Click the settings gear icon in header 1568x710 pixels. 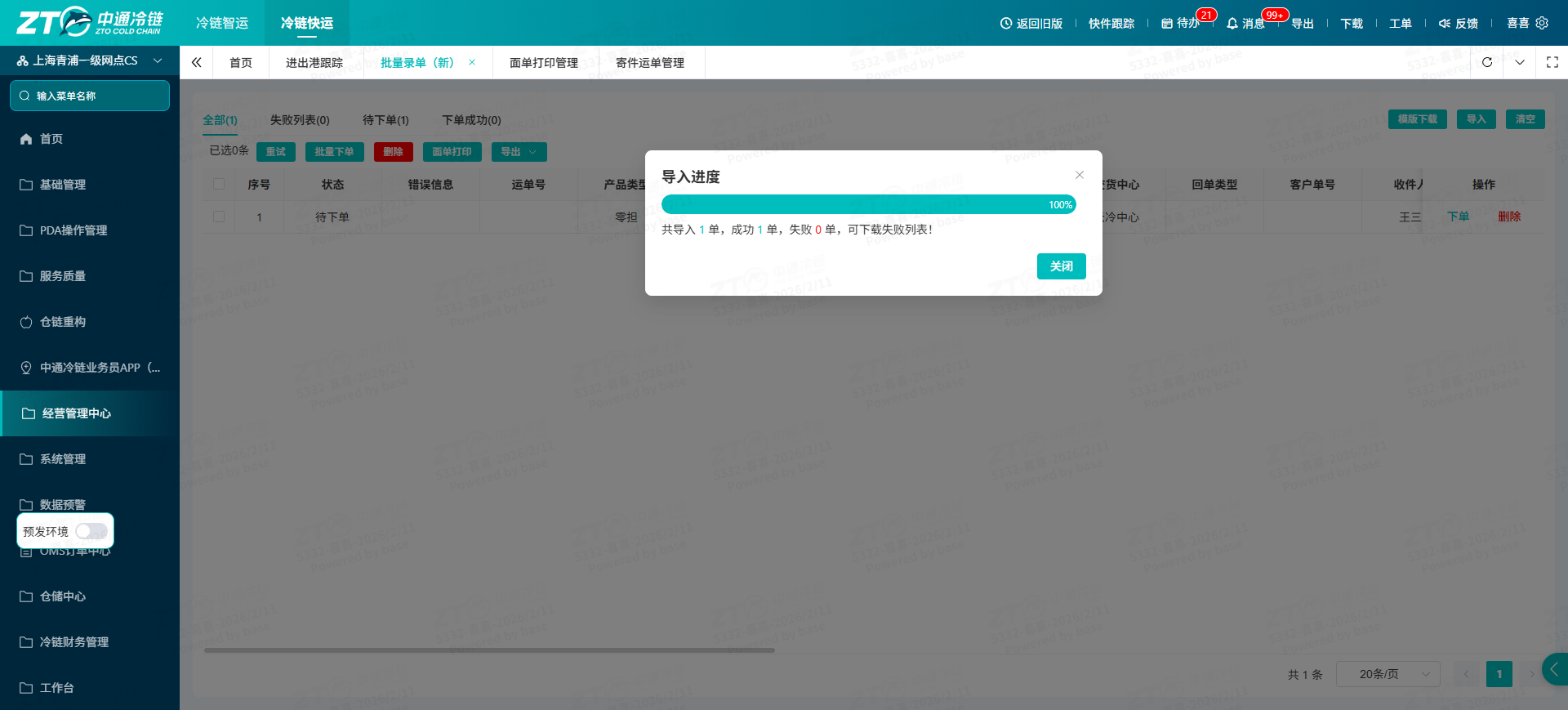tap(1542, 23)
